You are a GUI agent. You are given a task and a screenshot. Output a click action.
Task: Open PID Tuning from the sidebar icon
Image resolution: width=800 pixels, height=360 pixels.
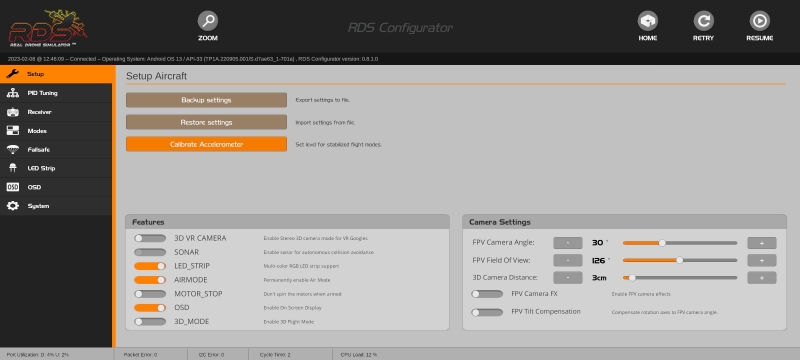pos(13,93)
